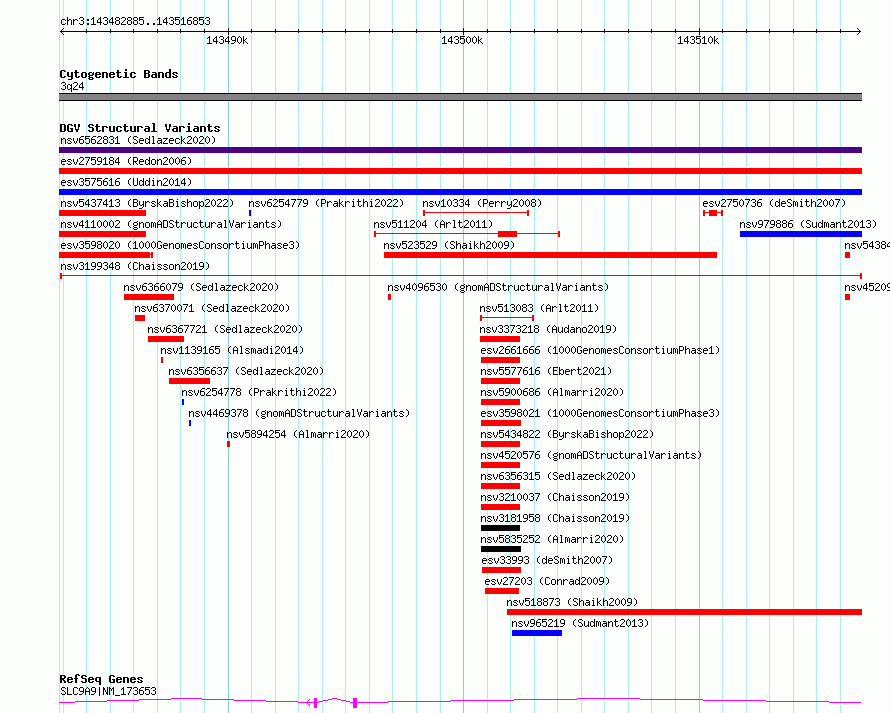Click nsv511204 (Arlt2011) variant label
This screenshot has width=890, height=713.
pyautogui.click(x=433, y=224)
